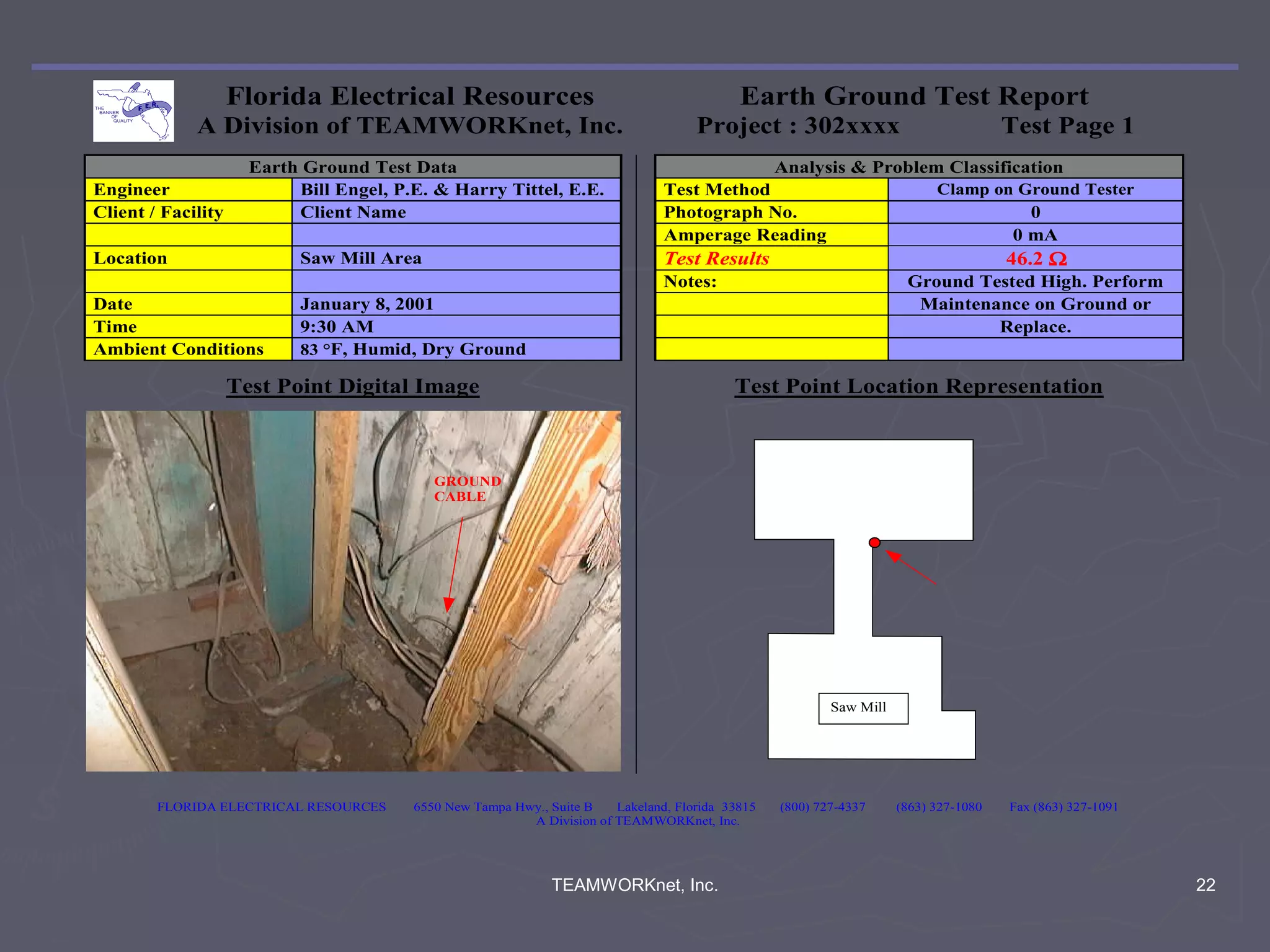Select the 'Saw Mill' label box
The width and height of the screenshot is (1270, 952).
[863, 708]
